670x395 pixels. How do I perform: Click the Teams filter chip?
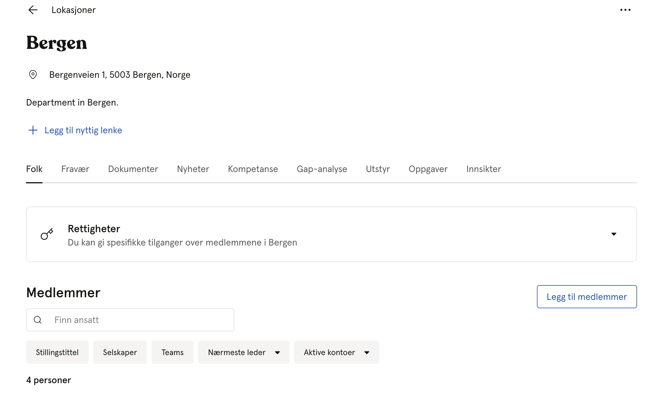click(173, 352)
